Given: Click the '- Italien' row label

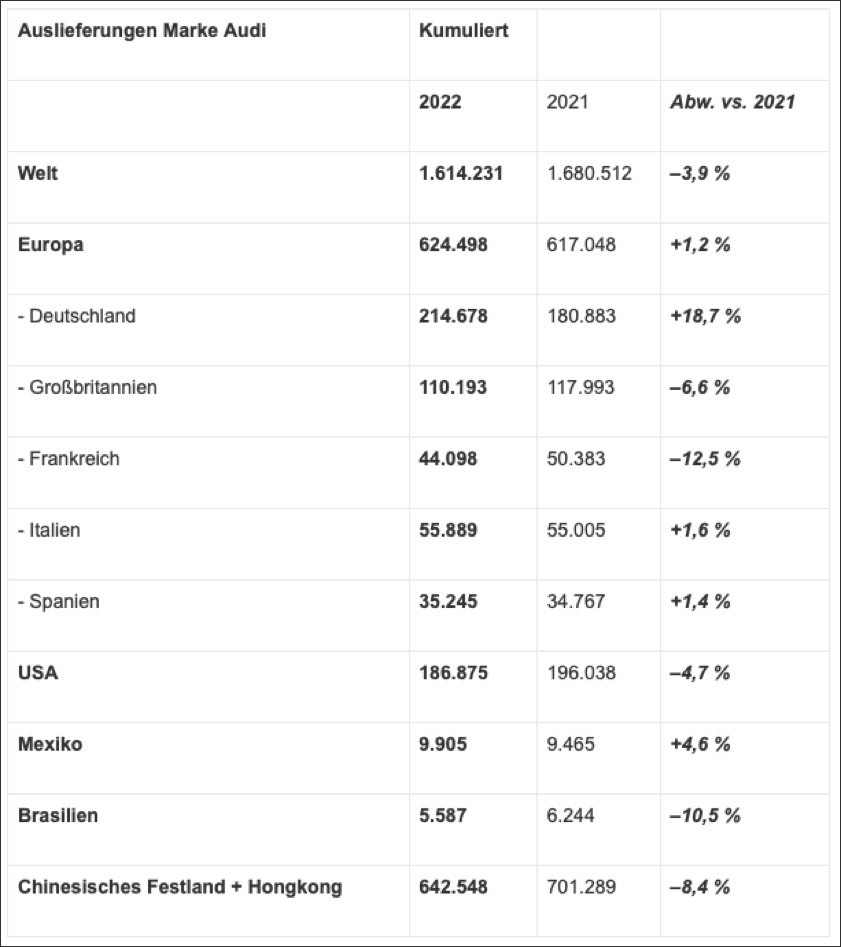Looking at the screenshot, I should pos(49,530).
